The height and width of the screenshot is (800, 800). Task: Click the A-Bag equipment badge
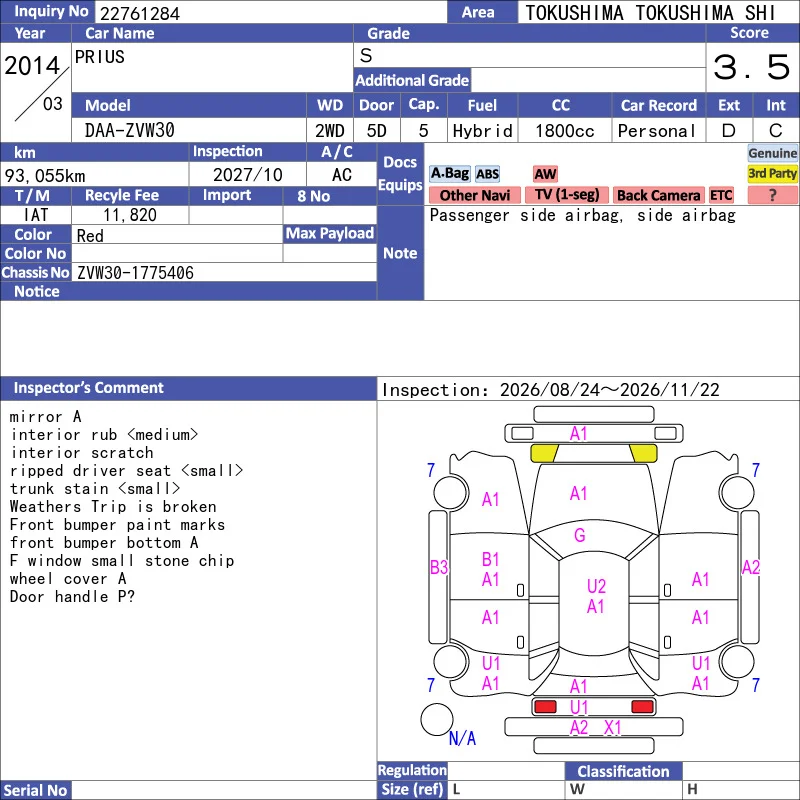tap(449, 174)
